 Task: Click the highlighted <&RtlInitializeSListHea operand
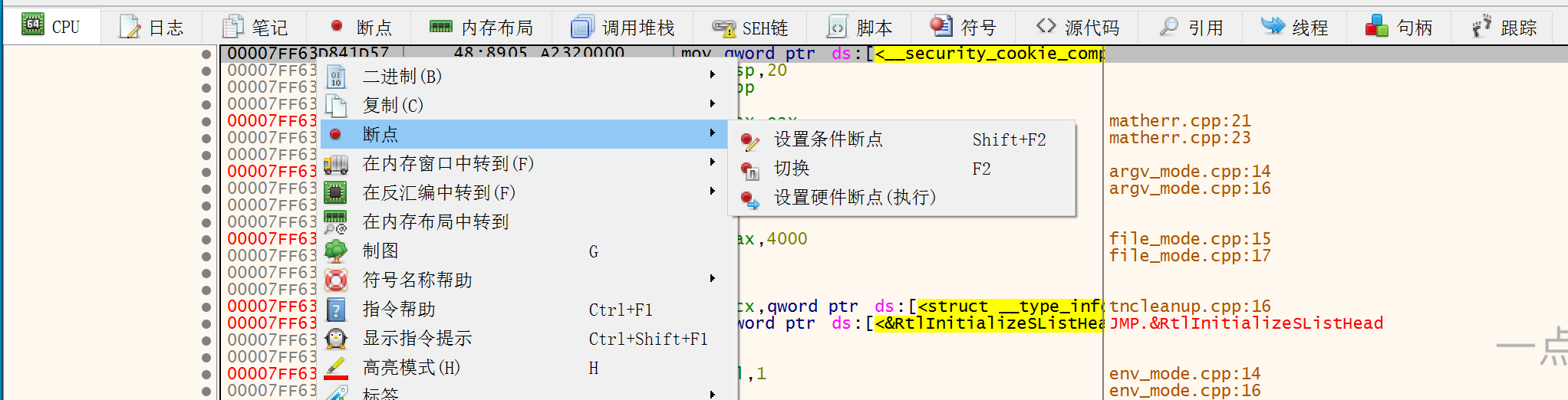[x=988, y=323]
